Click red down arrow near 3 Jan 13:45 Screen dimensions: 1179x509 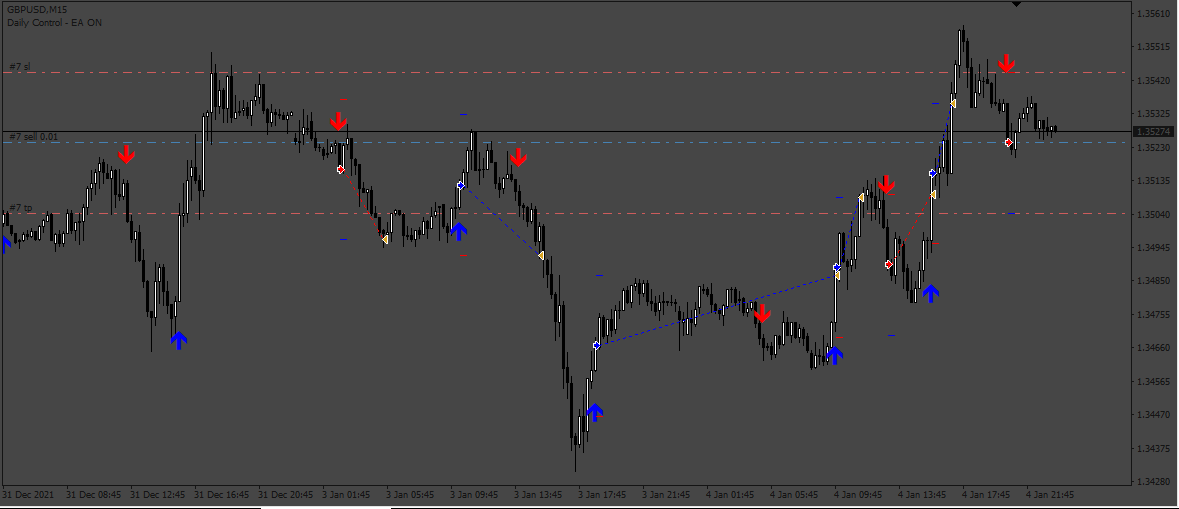click(518, 158)
